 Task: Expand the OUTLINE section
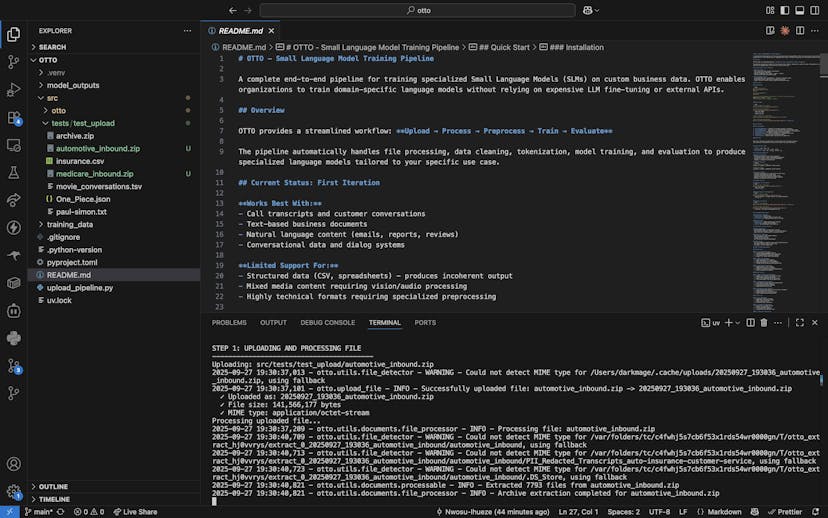pos(54,487)
